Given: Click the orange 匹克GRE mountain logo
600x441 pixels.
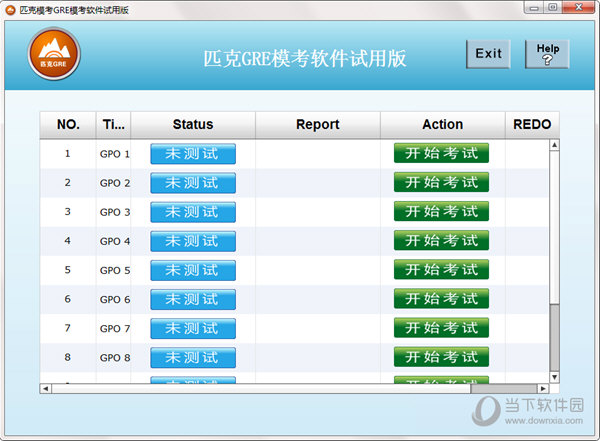Looking at the screenshot, I should [54, 54].
